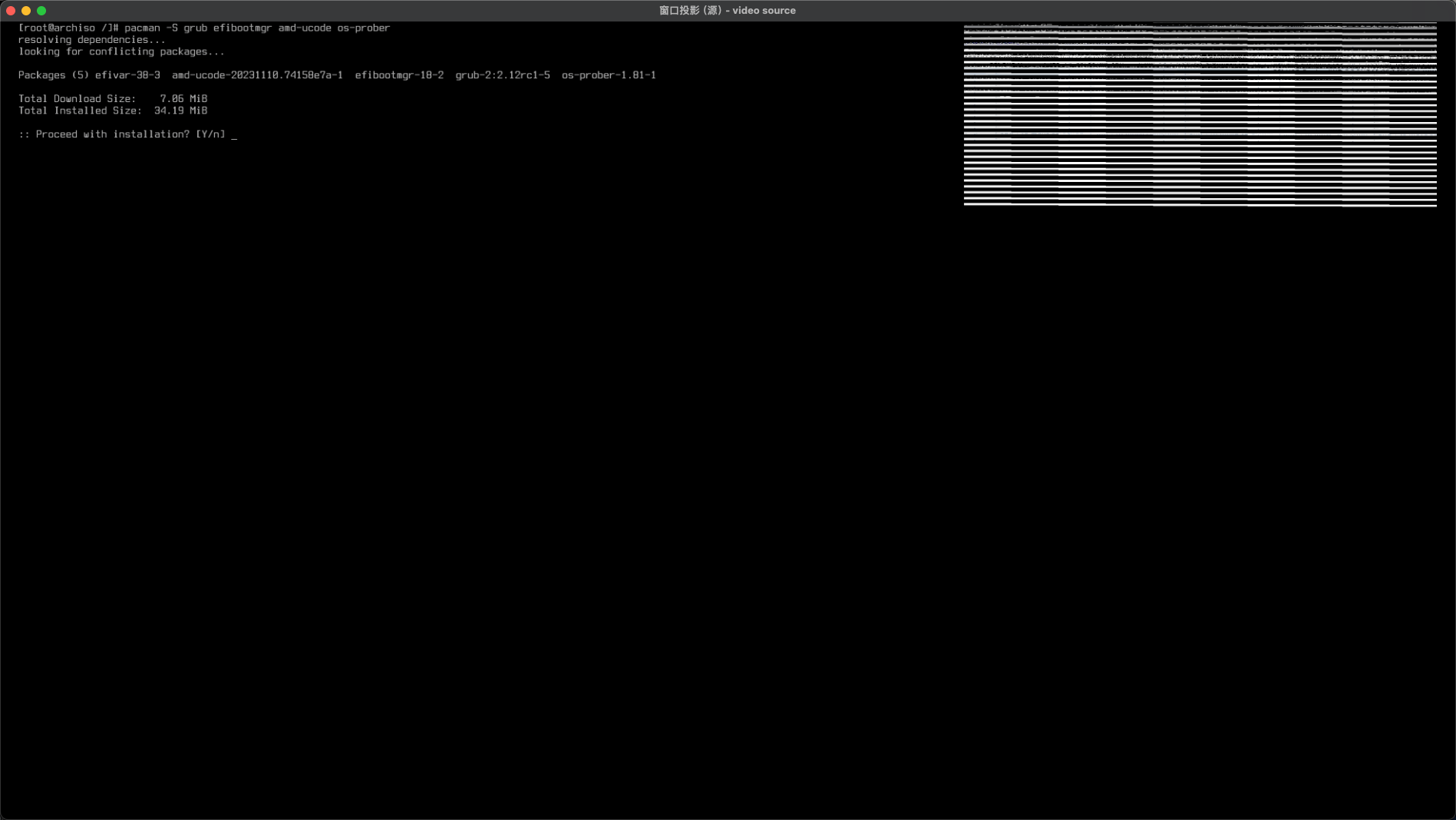Click the Total Installed Size value 34.19 MiB

pyautogui.click(x=180, y=111)
